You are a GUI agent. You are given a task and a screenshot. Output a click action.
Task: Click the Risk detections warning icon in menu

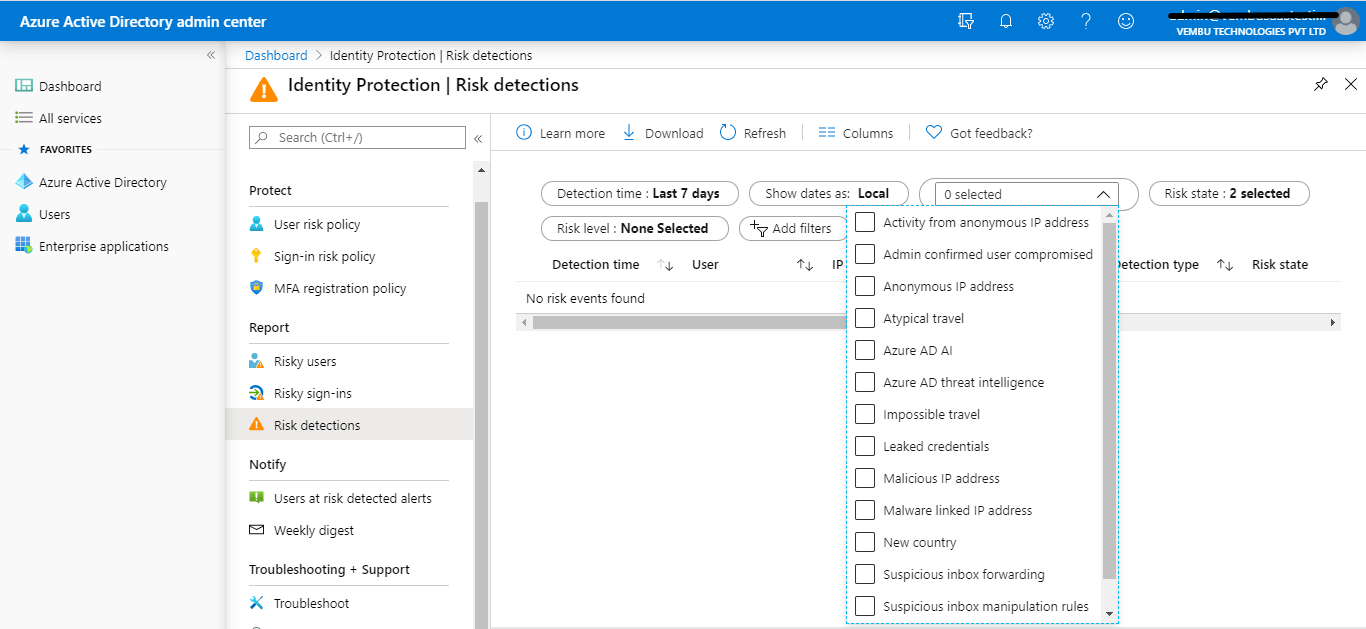(257, 425)
